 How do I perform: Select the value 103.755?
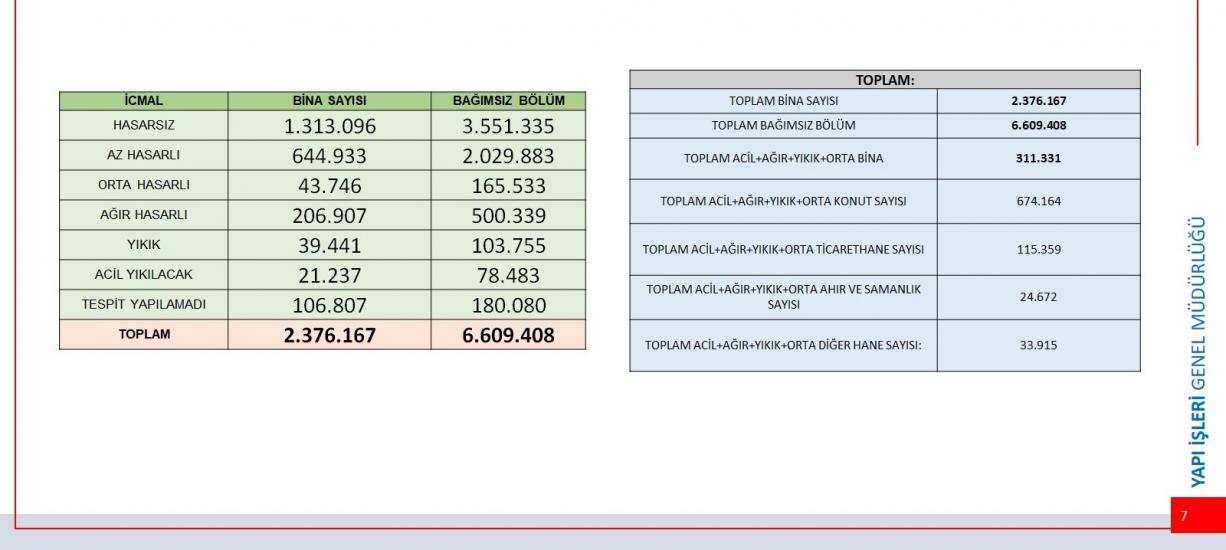[x=509, y=245]
